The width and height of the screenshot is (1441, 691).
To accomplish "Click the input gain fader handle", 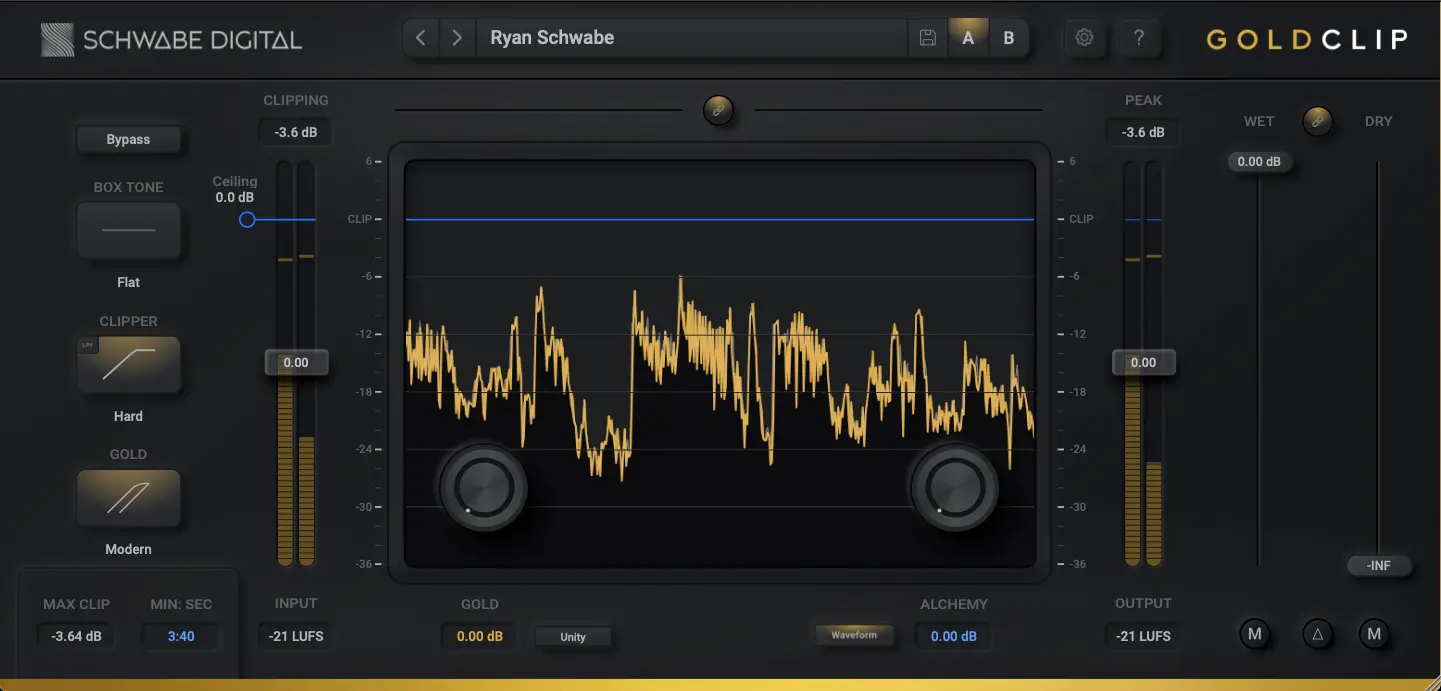I will pos(296,362).
